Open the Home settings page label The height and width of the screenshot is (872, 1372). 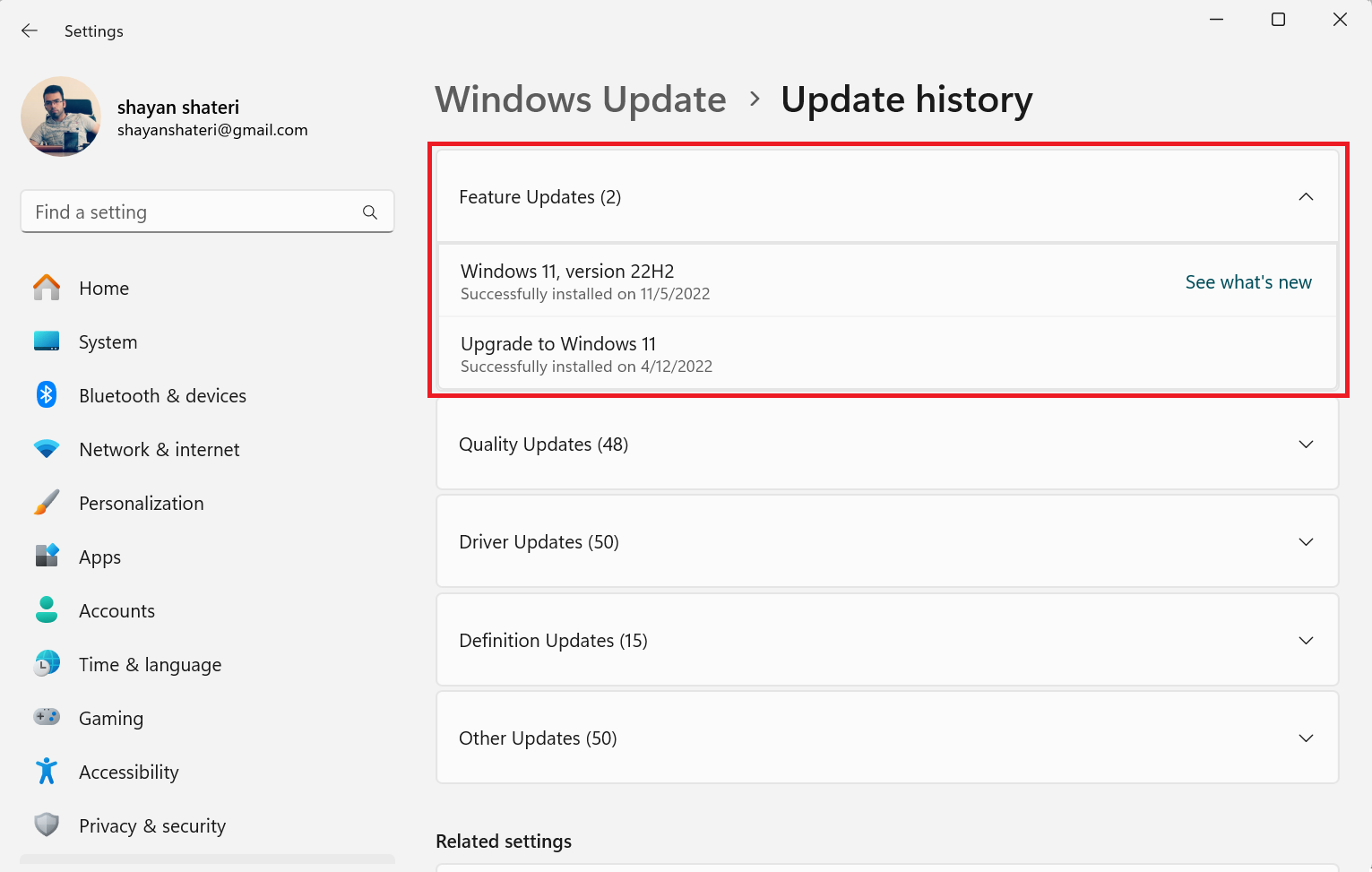pyautogui.click(x=104, y=289)
